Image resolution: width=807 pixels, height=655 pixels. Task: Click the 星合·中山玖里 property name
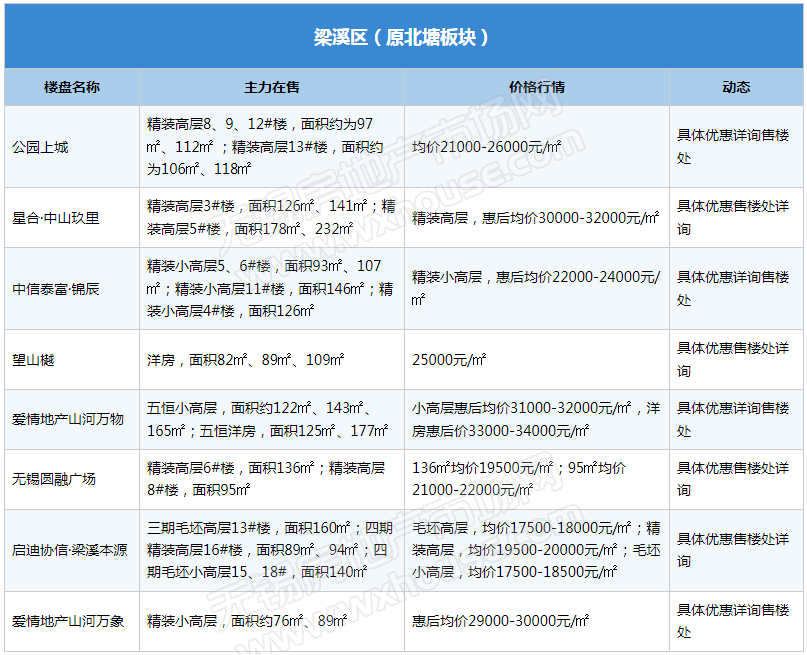coord(56,218)
